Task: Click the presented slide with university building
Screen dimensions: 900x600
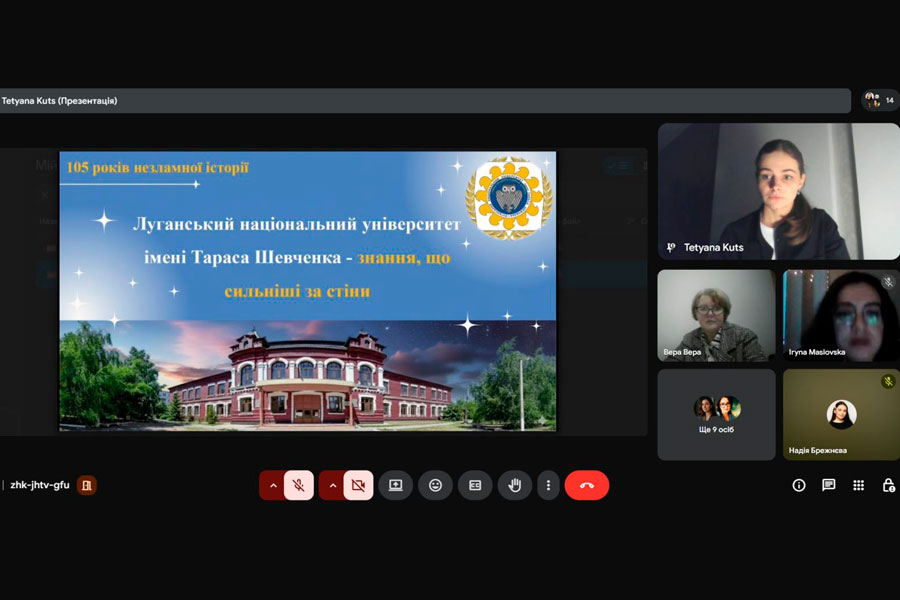Action: pyautogui.click(x=308, y=291)
